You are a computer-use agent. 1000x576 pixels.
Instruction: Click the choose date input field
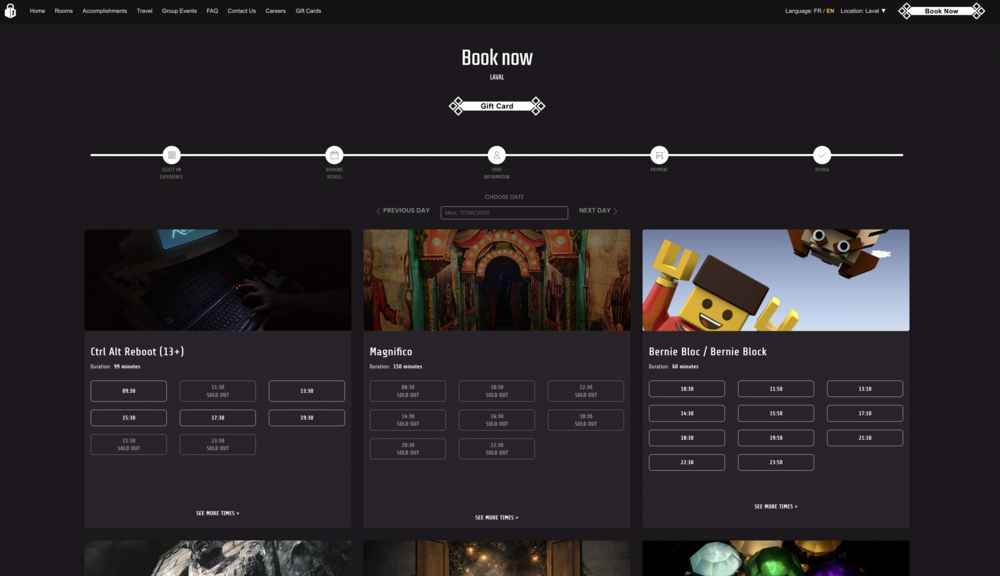click(x=504, y=212)
